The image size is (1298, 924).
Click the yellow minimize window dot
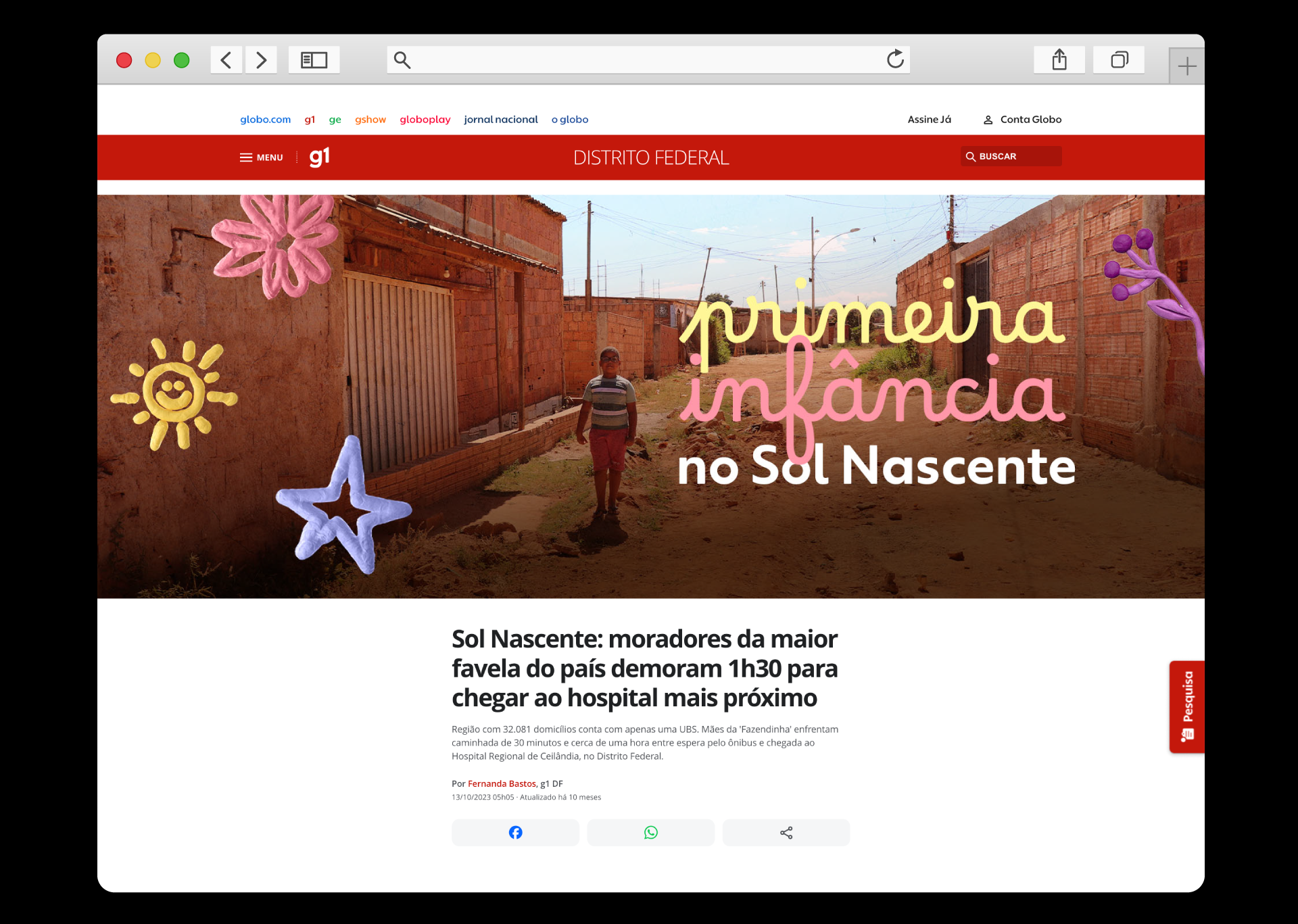tap(153, 60)
